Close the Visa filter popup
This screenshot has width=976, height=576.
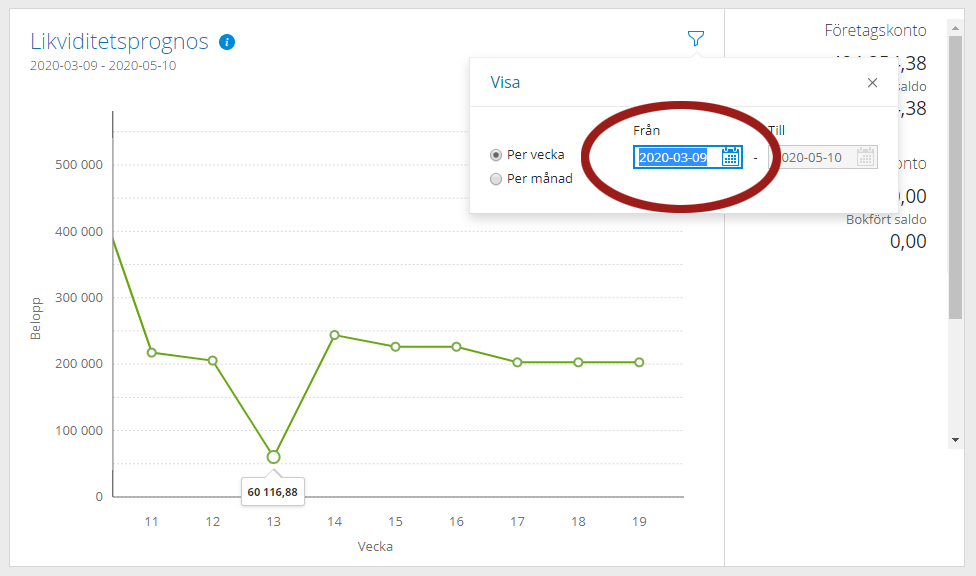(872, 83)
